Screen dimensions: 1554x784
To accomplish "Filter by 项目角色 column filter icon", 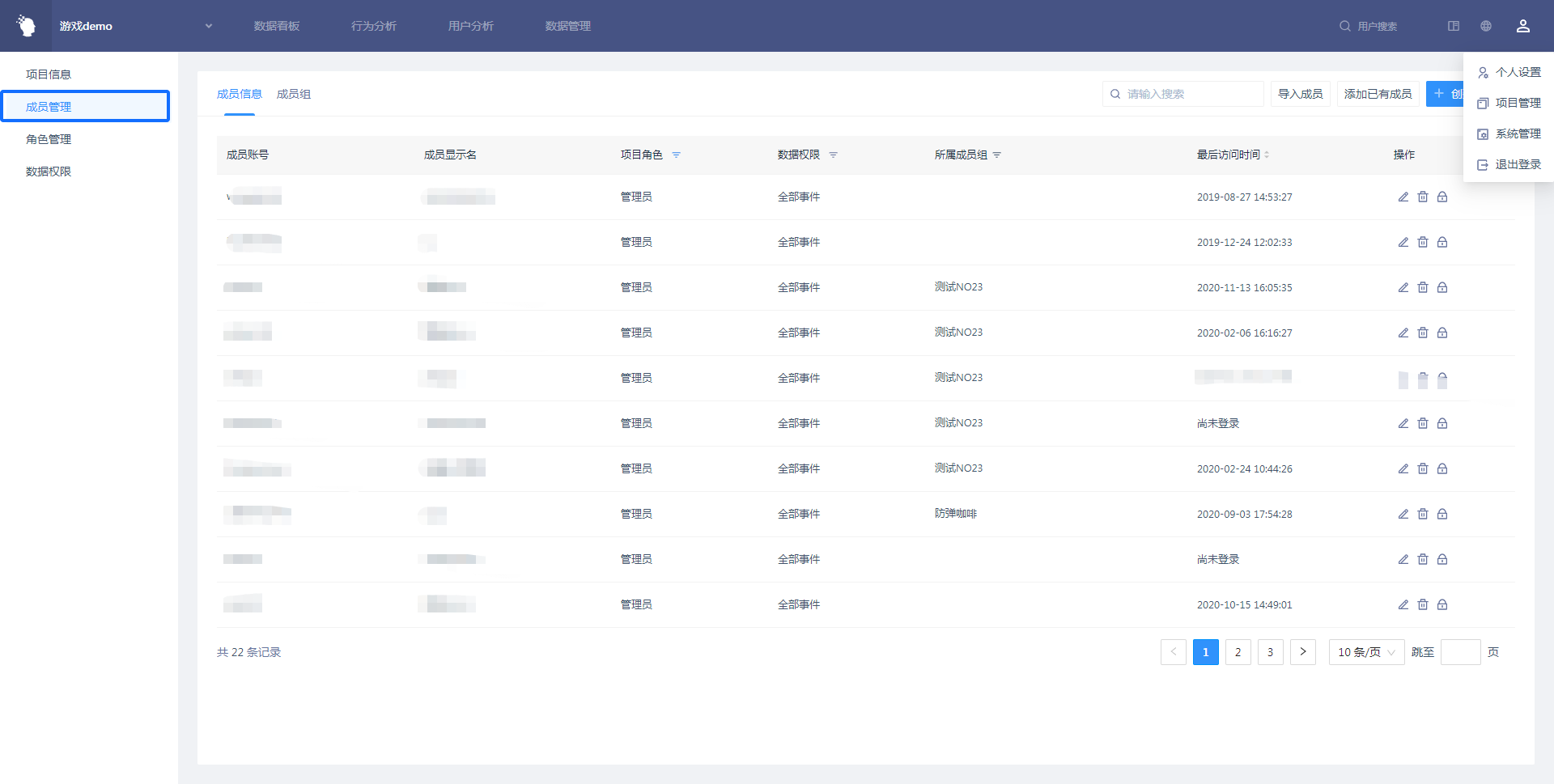I will pyautogui.click(x=677, y=155).
